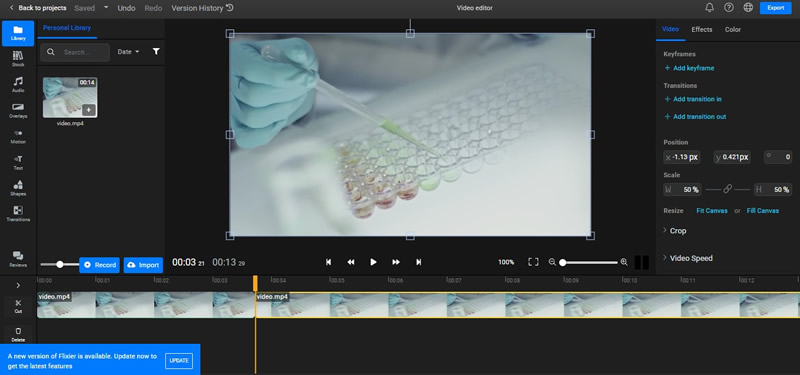Select the Personal Library tab

tap(67, 28)
